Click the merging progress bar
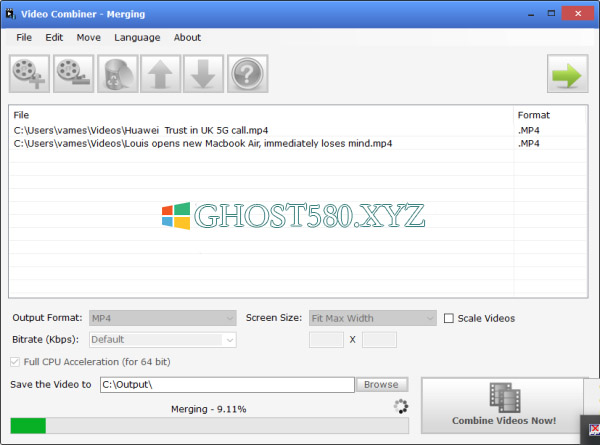The width and height of the screenshot is (600, 445). click(209, 426)
